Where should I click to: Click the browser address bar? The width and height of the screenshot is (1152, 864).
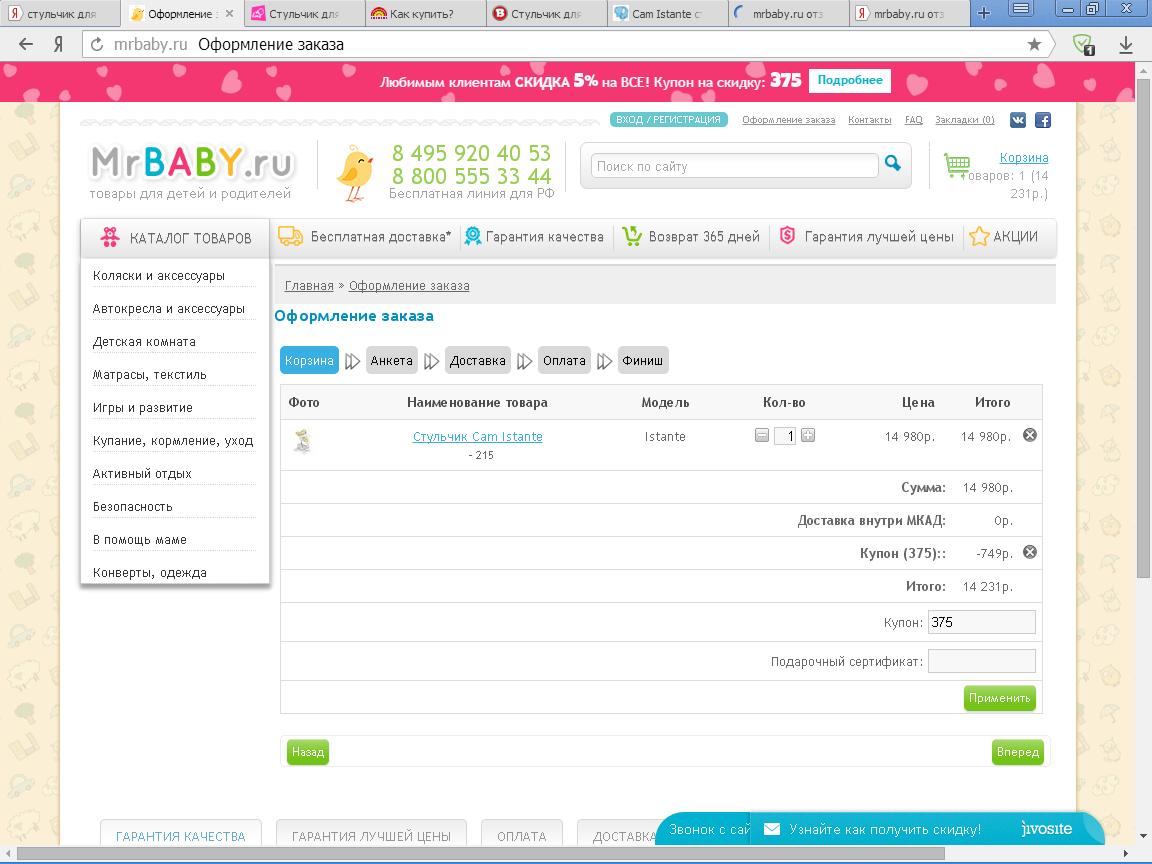(558, 45)
